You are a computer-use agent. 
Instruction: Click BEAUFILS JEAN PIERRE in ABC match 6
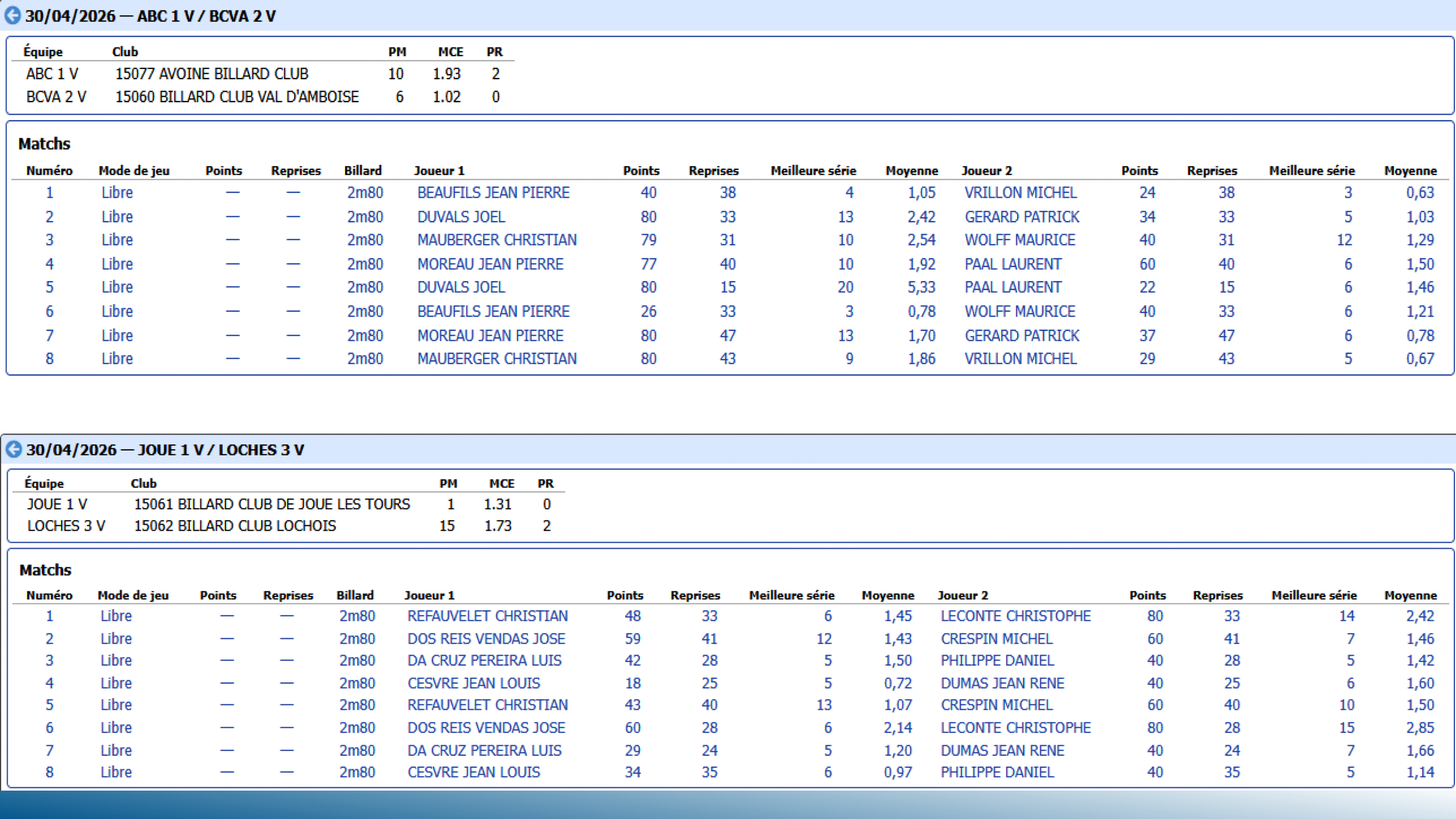pos(493,312)
